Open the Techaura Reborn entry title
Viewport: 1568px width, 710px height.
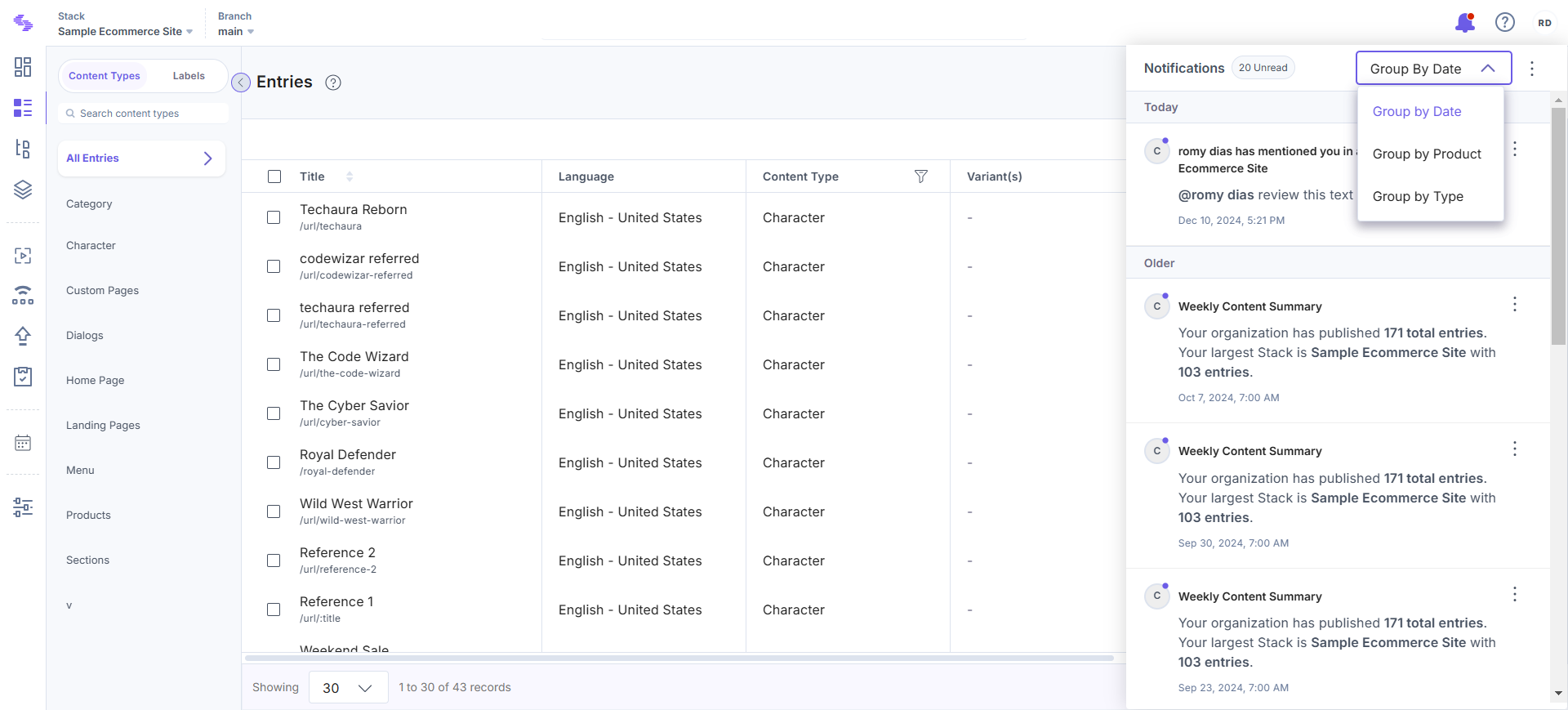pos(354,210)
